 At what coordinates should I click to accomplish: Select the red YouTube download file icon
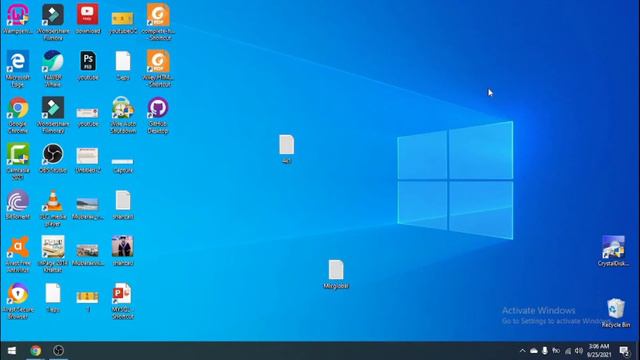pyautogui.click(x=87, y=19)
